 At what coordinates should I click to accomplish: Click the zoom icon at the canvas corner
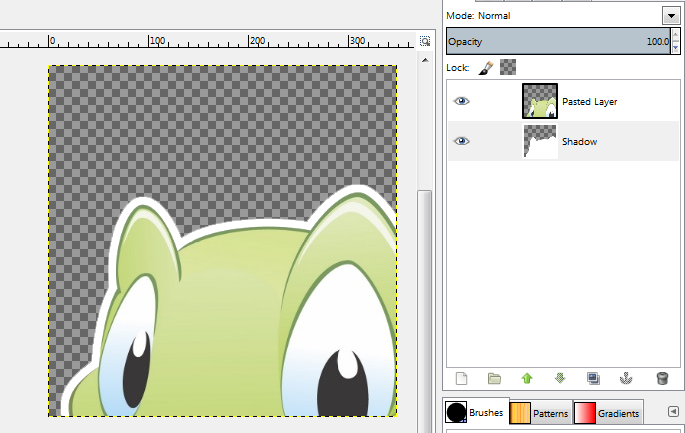pos(425,41)
